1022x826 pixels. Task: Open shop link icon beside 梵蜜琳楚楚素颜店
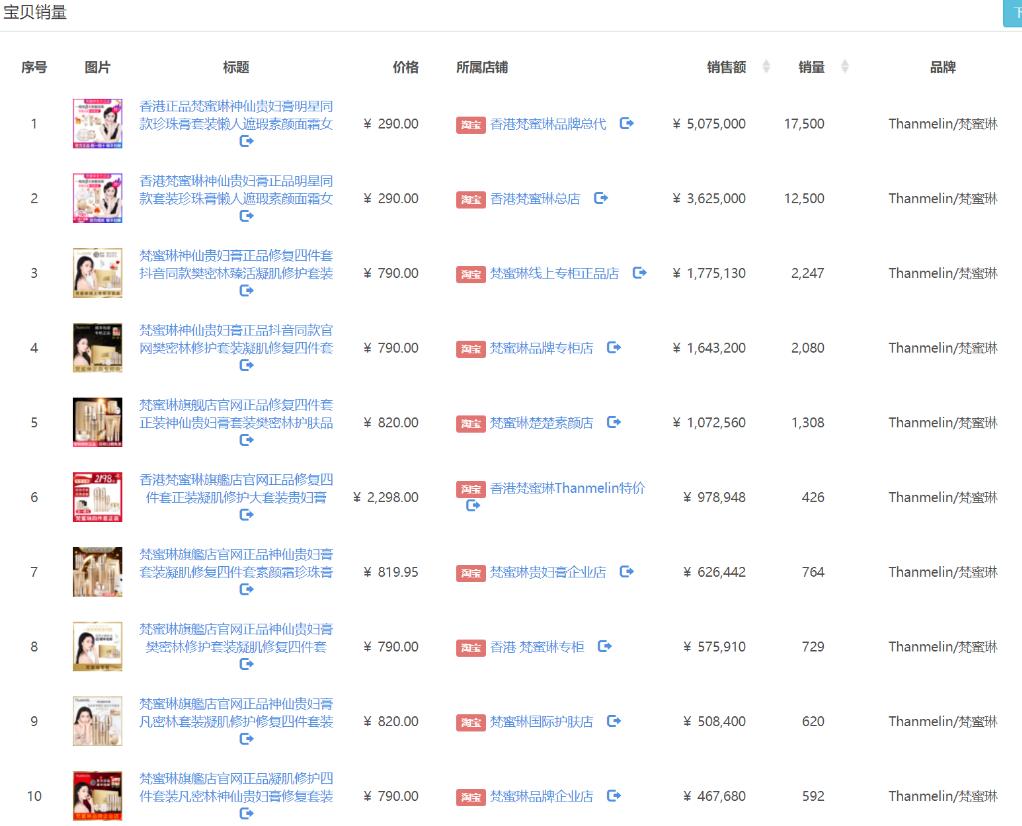[x=614, y=422]
